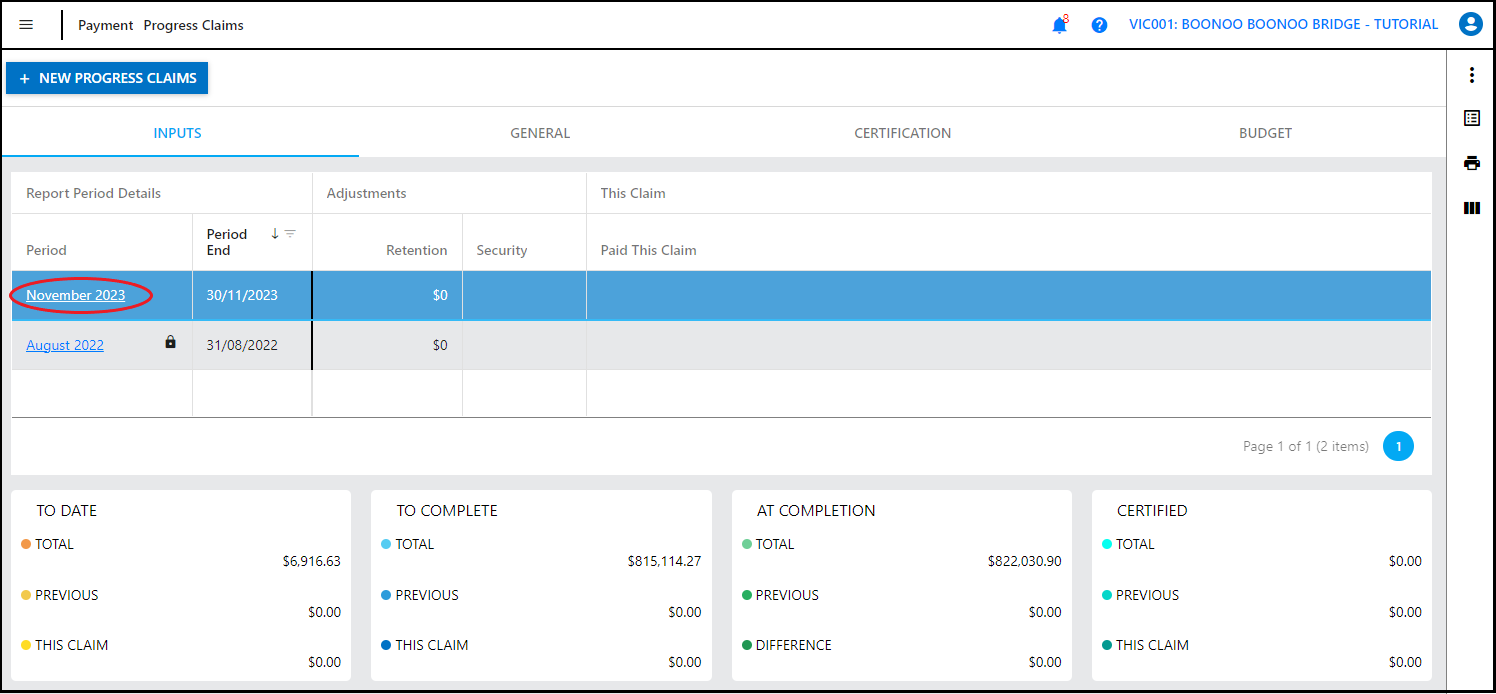The width and height of the screenshot is (1496, 694).
Task: Toggle Period End sort arrow
Action: pos(275,234)
